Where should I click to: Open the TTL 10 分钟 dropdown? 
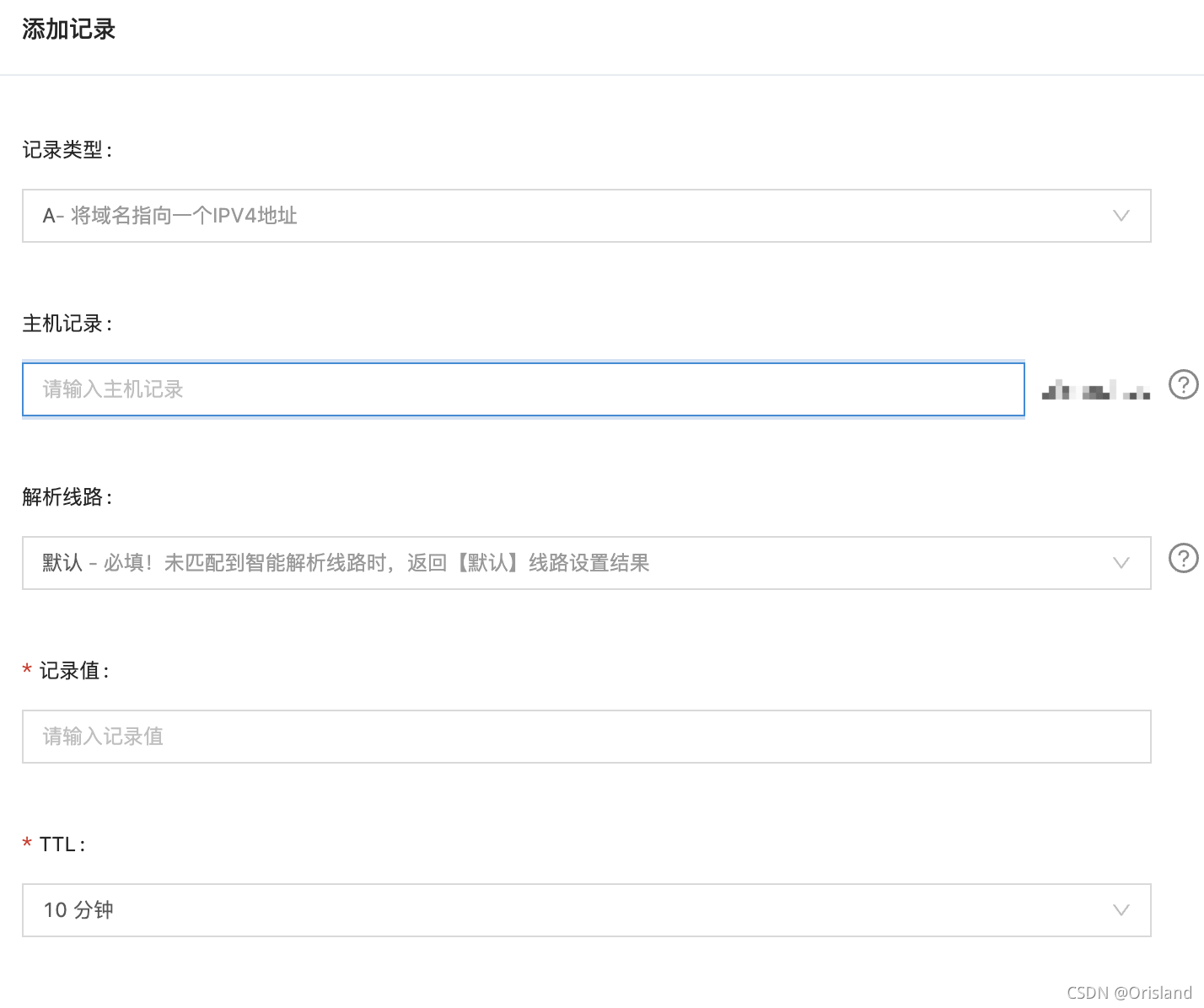(x=586, y=910)
